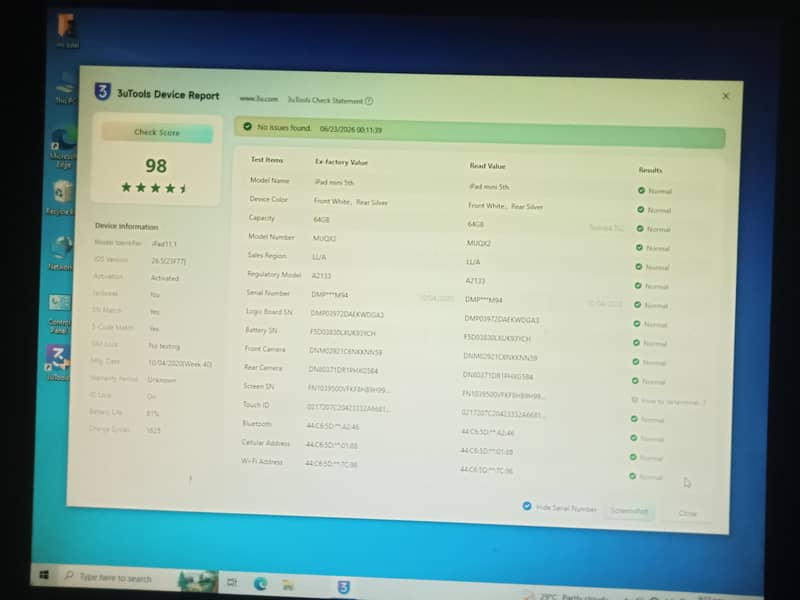Image resolution: width=800 pixels, height=600 pixels.
Task: Click the model identifier value iPad11,1
Action: pyautogui.click(x=164, y=244)
